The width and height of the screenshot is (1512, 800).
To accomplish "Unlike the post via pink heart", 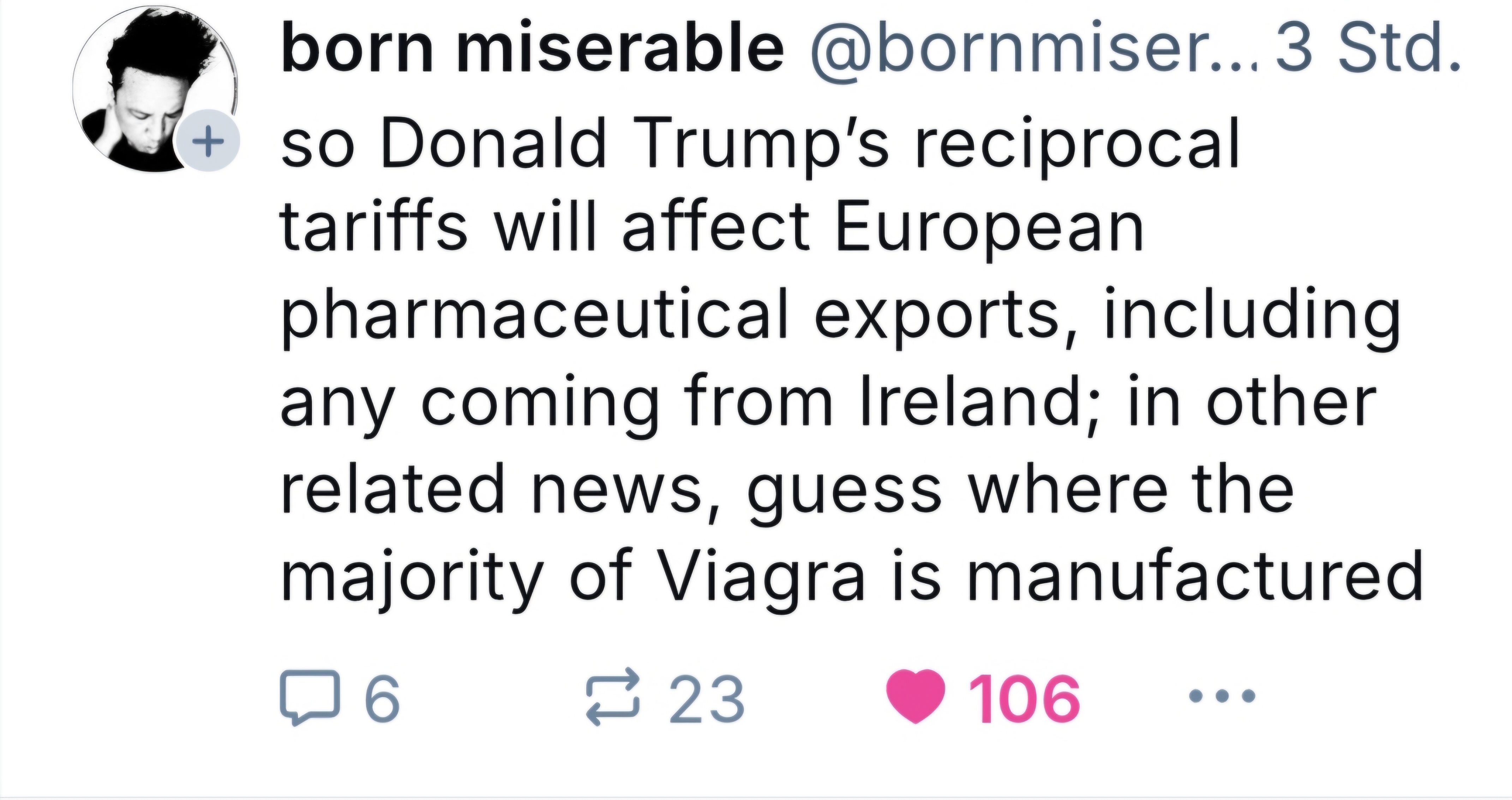I will coord(916,697).
